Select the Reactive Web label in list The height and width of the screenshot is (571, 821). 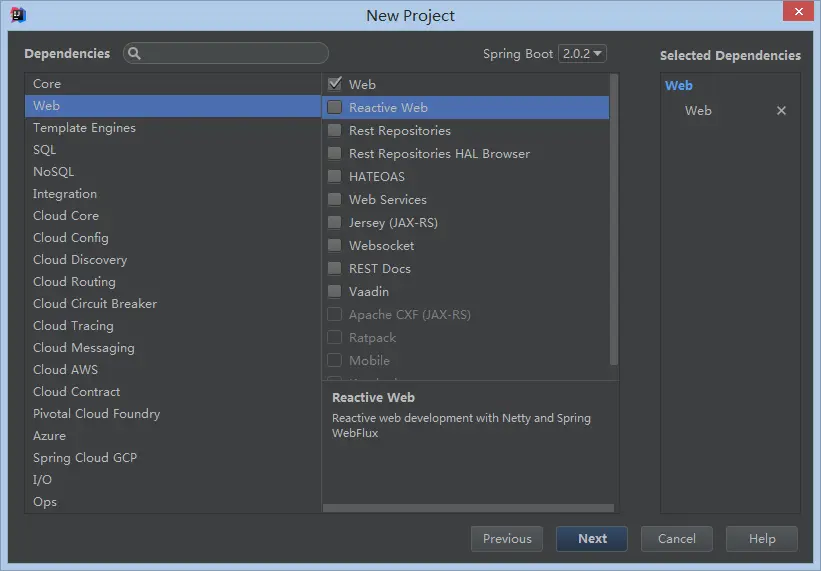click(389, 107)
